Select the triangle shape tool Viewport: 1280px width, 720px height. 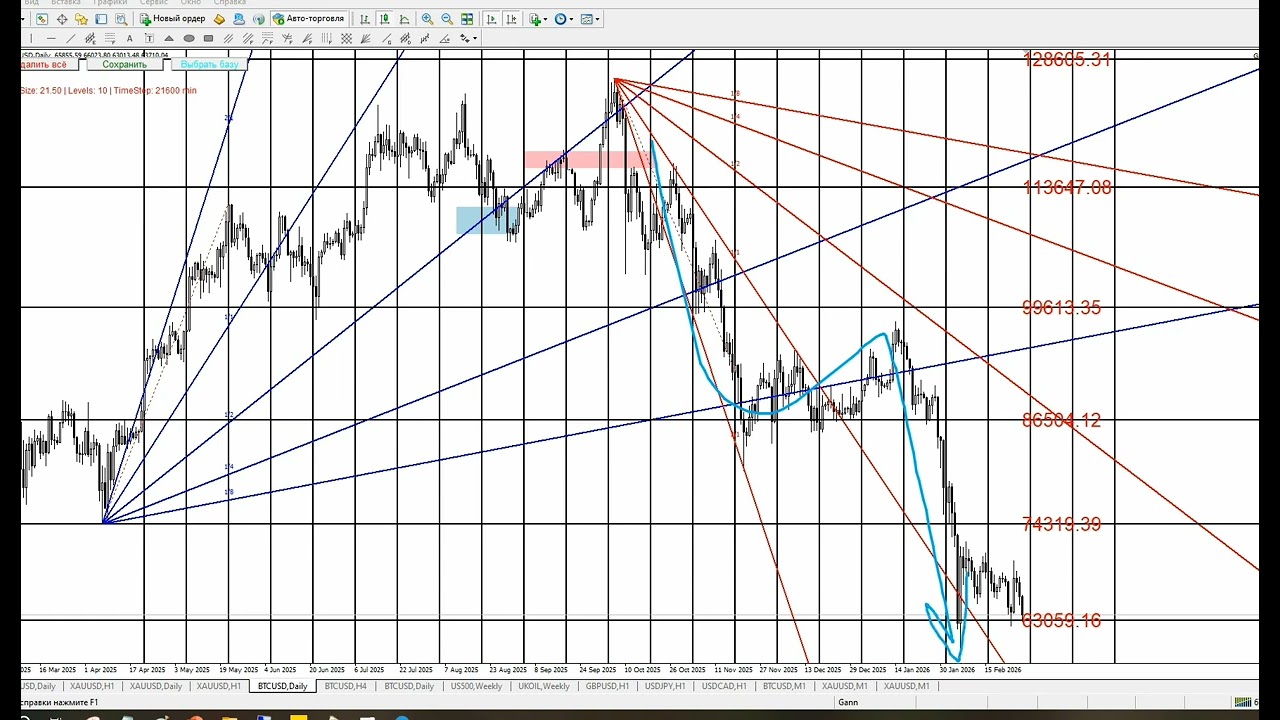(x=169, y=38)
